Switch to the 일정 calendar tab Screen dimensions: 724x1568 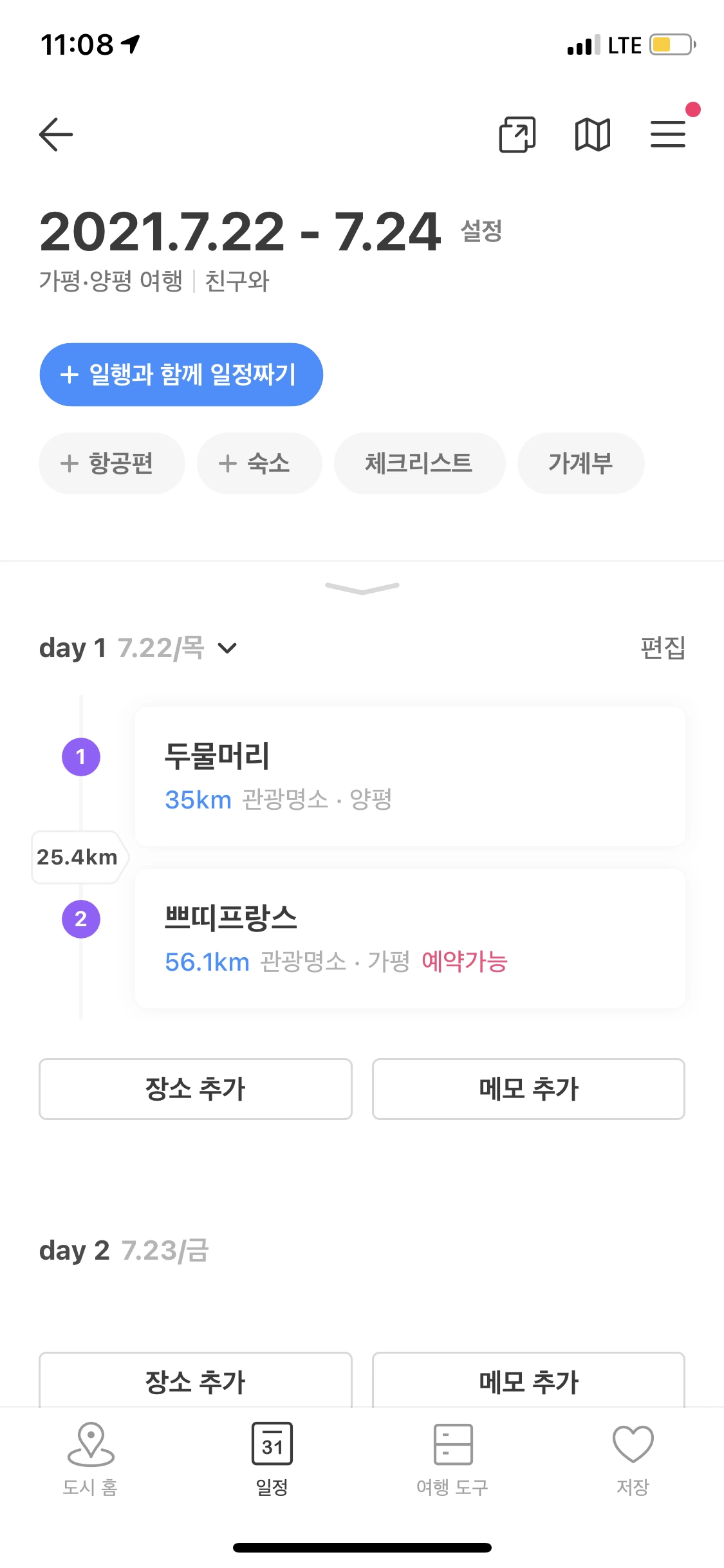point(272,1460)
